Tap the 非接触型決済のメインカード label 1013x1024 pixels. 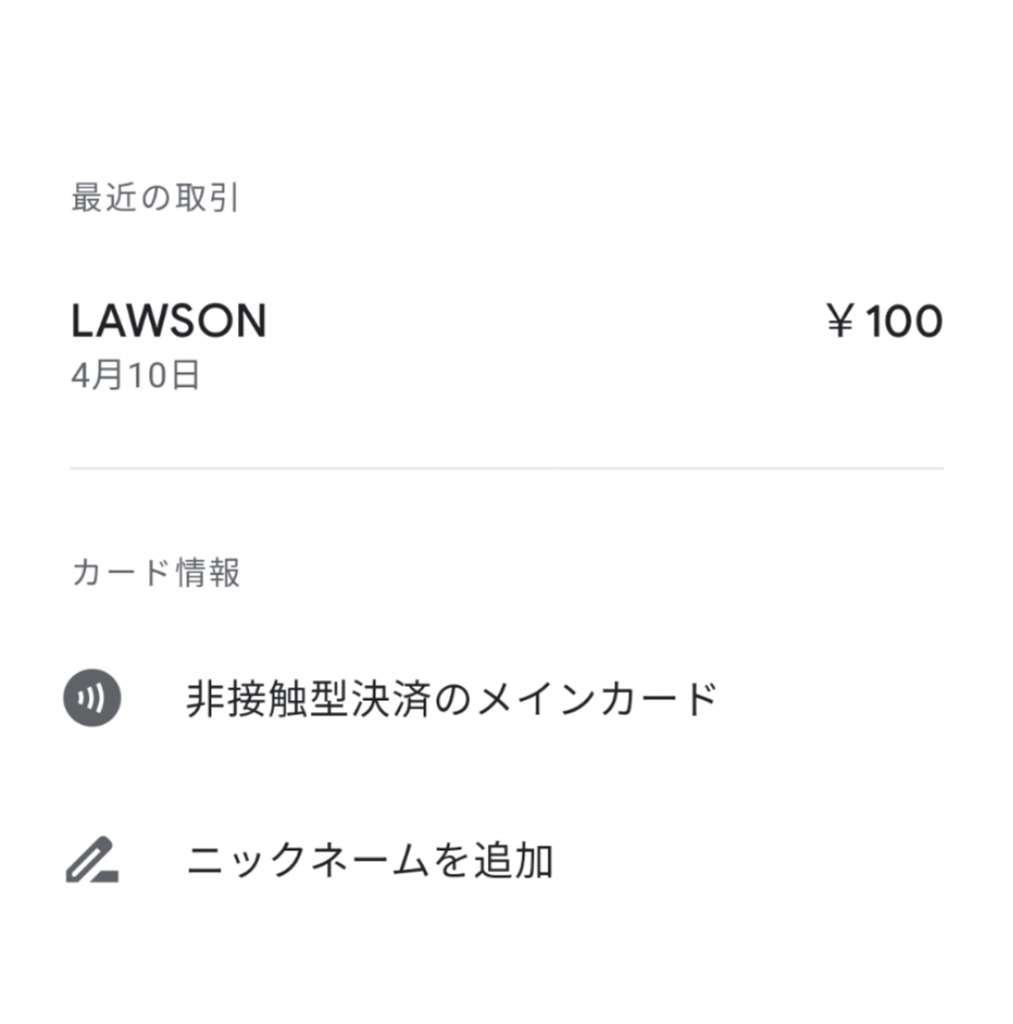(452, 699)
